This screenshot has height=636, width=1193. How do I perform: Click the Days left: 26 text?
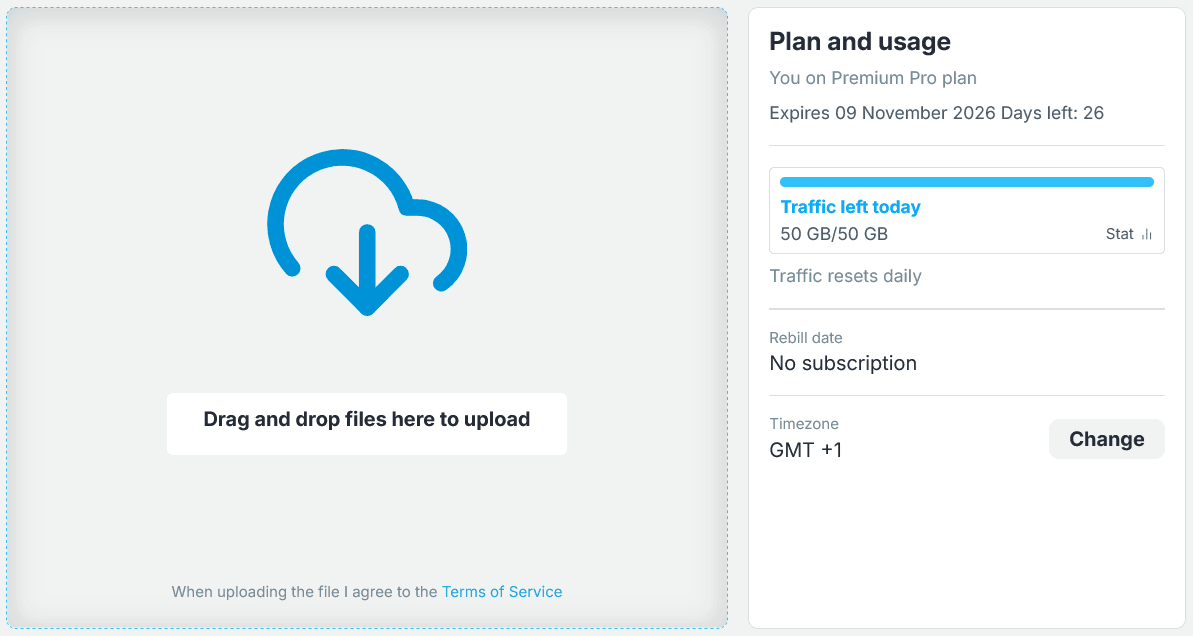pos(1052,113)
